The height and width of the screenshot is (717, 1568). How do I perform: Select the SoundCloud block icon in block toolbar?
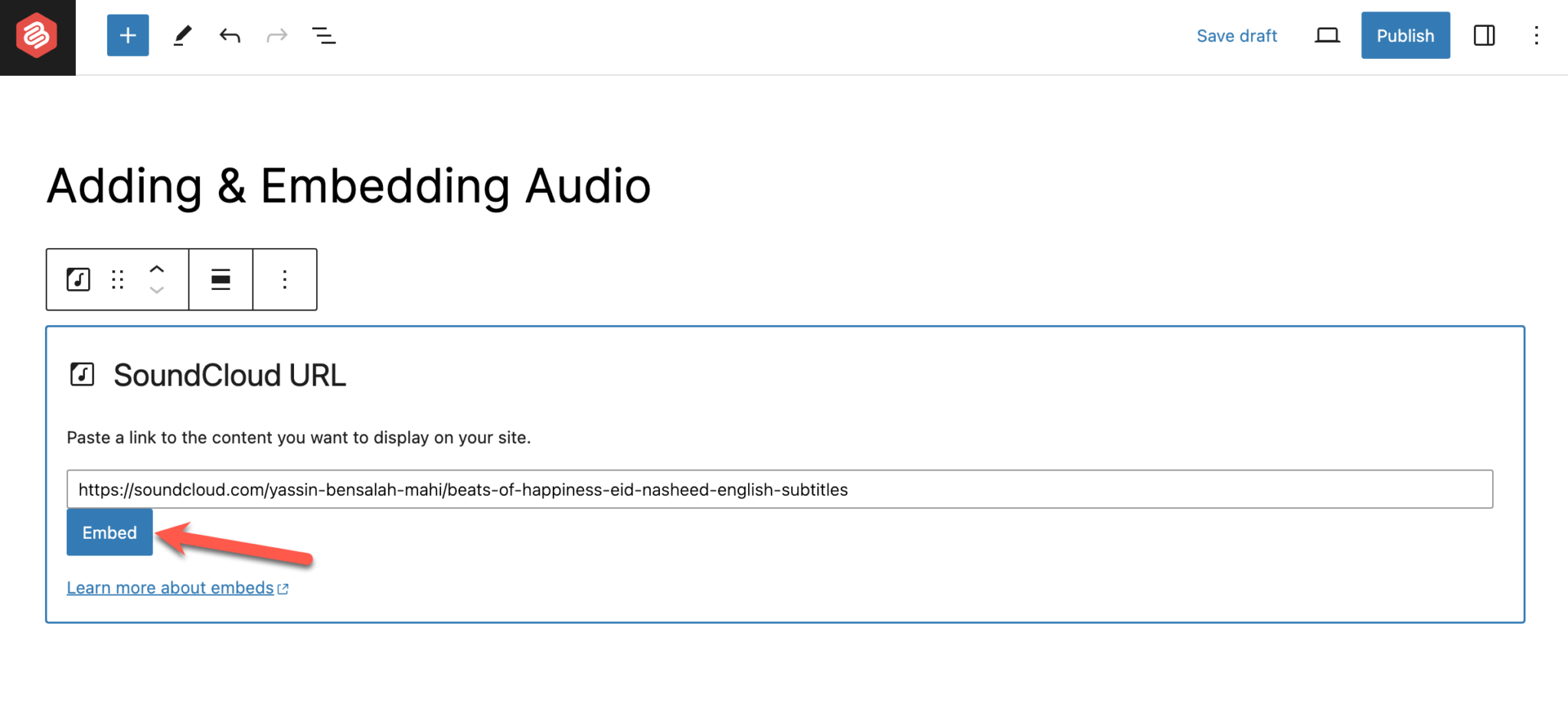[x=77, y=279]
